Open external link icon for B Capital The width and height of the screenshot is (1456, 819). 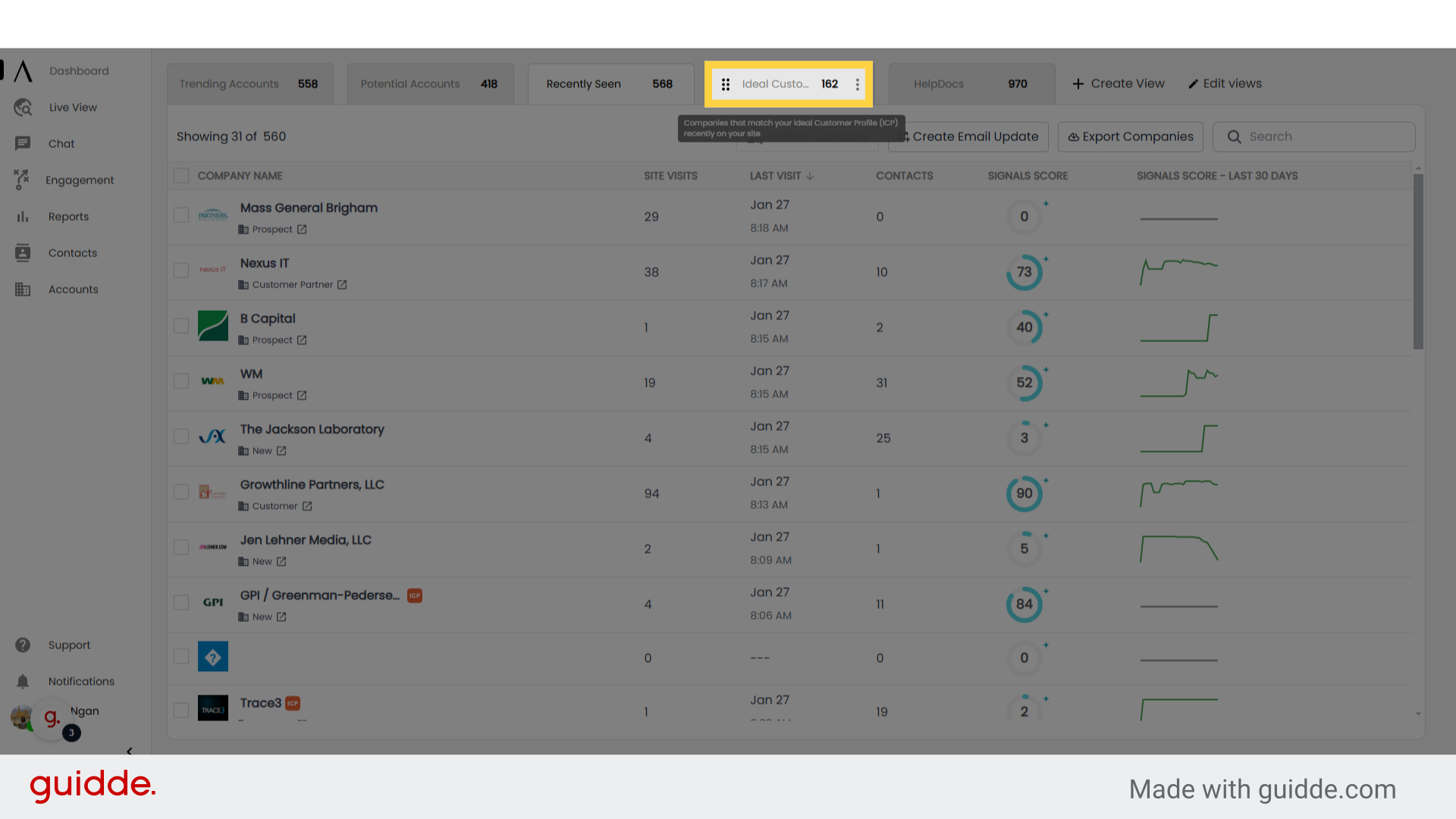302,340
